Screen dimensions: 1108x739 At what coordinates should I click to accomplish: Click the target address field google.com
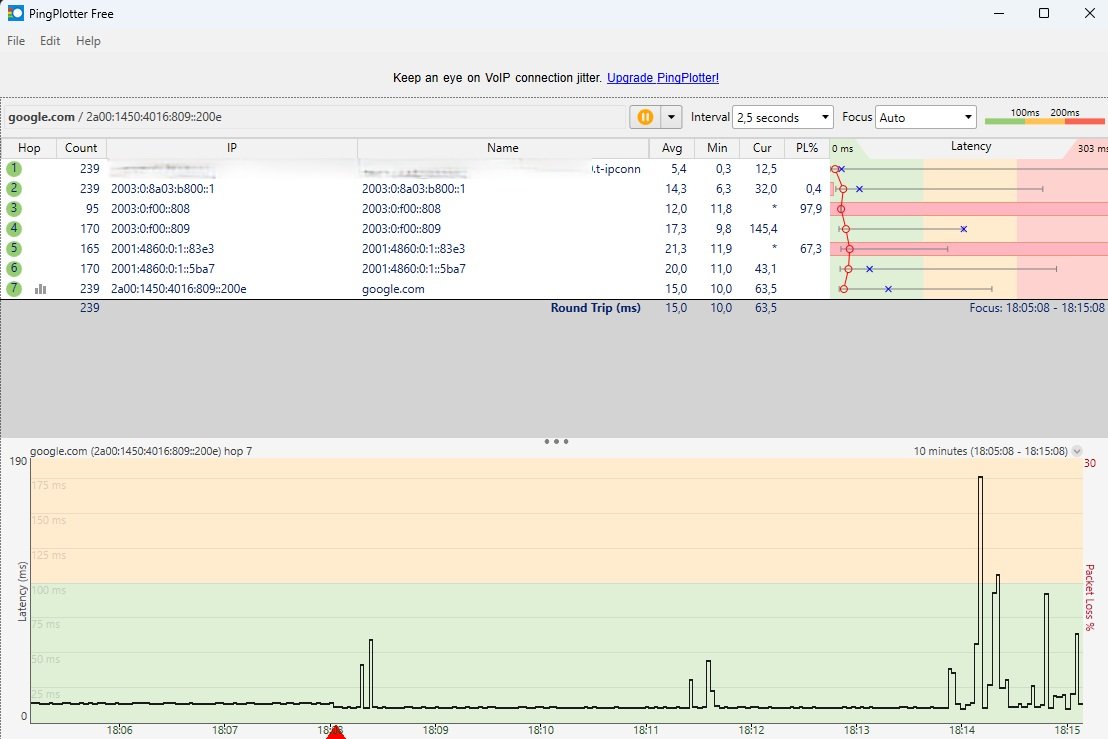(x=314, y=117)
